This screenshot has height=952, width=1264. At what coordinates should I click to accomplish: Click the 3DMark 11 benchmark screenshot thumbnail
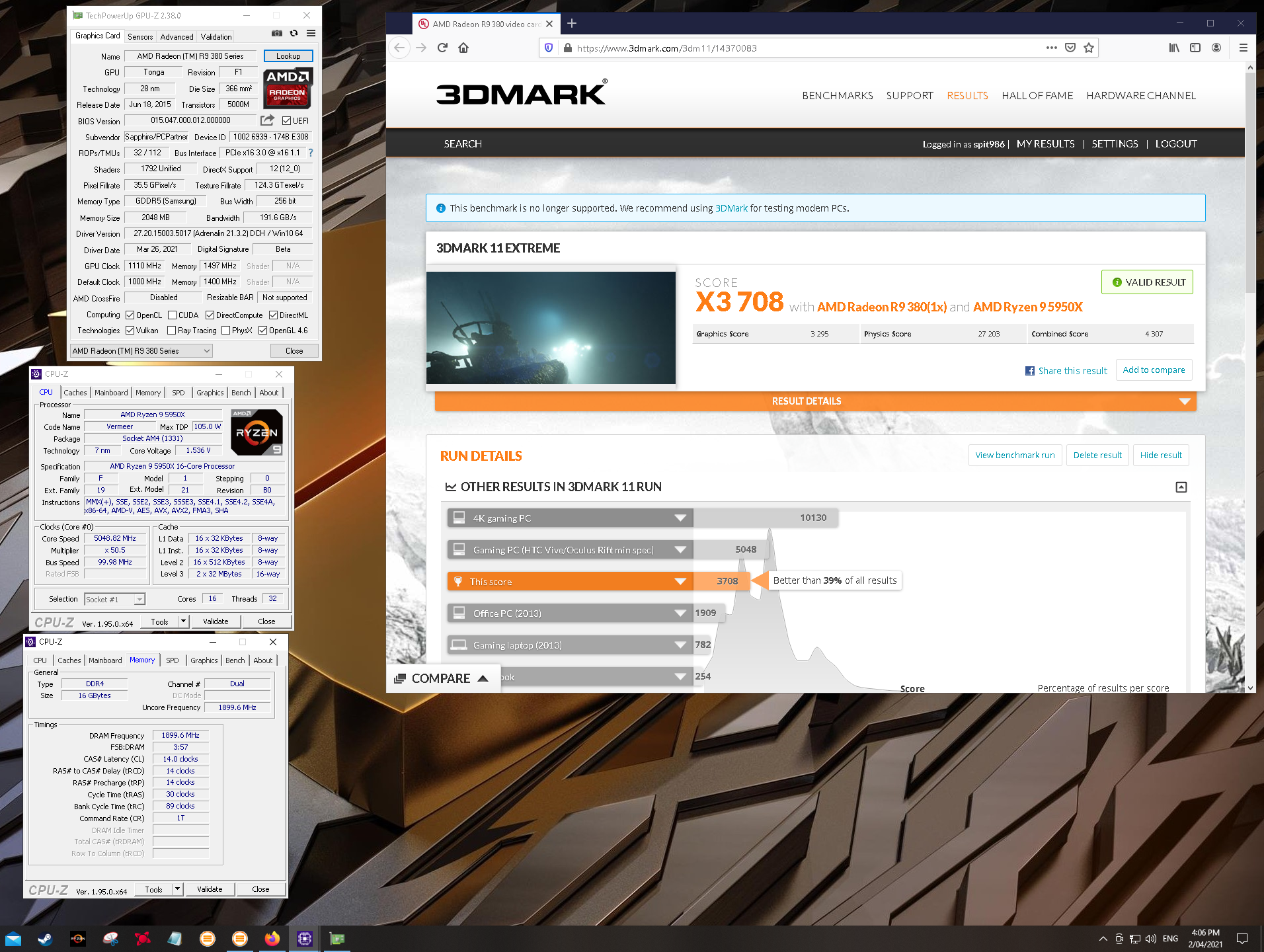coord(551,328)
